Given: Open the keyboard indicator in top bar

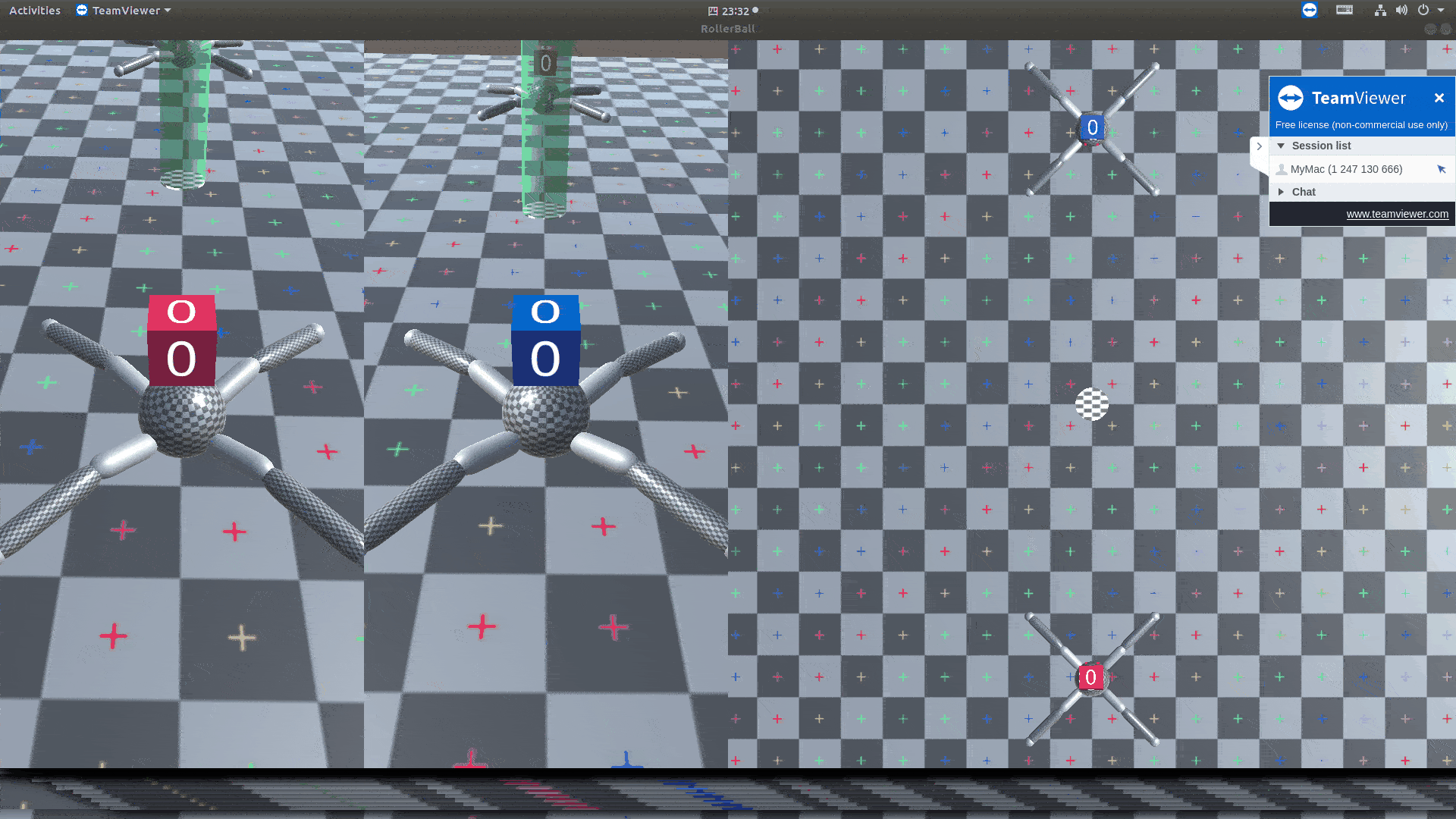Looking at the screenshot, I should tap(1345, 10).
